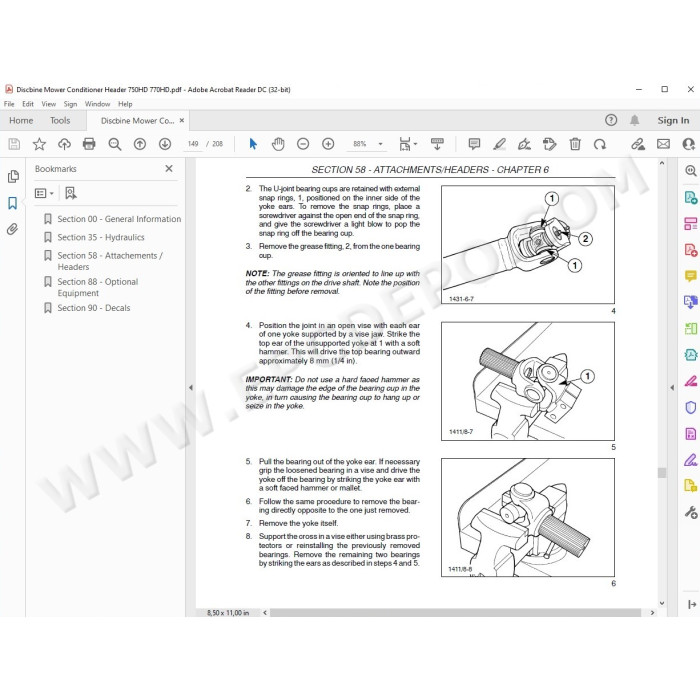Open the Sign menu
Image resolution: width=700 pixels, height=700 pixels.
pos(70,104)
